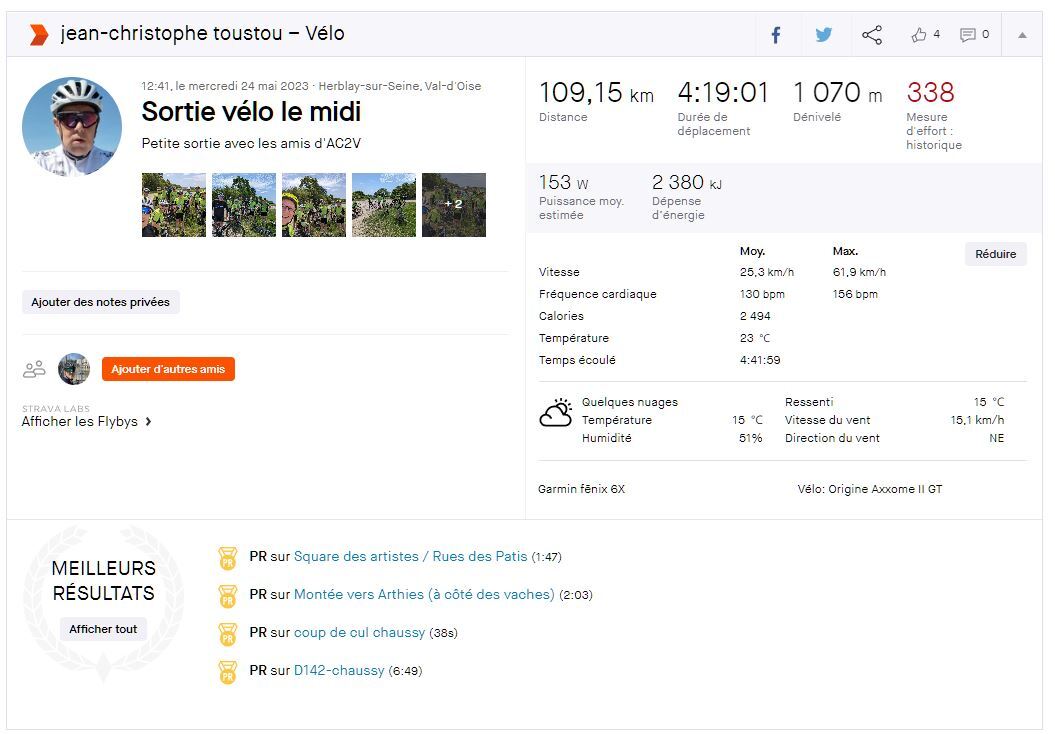The image size is (1055, 734).
Task: Expand Afficher les Flybys chevron
Action: (148, 422)
